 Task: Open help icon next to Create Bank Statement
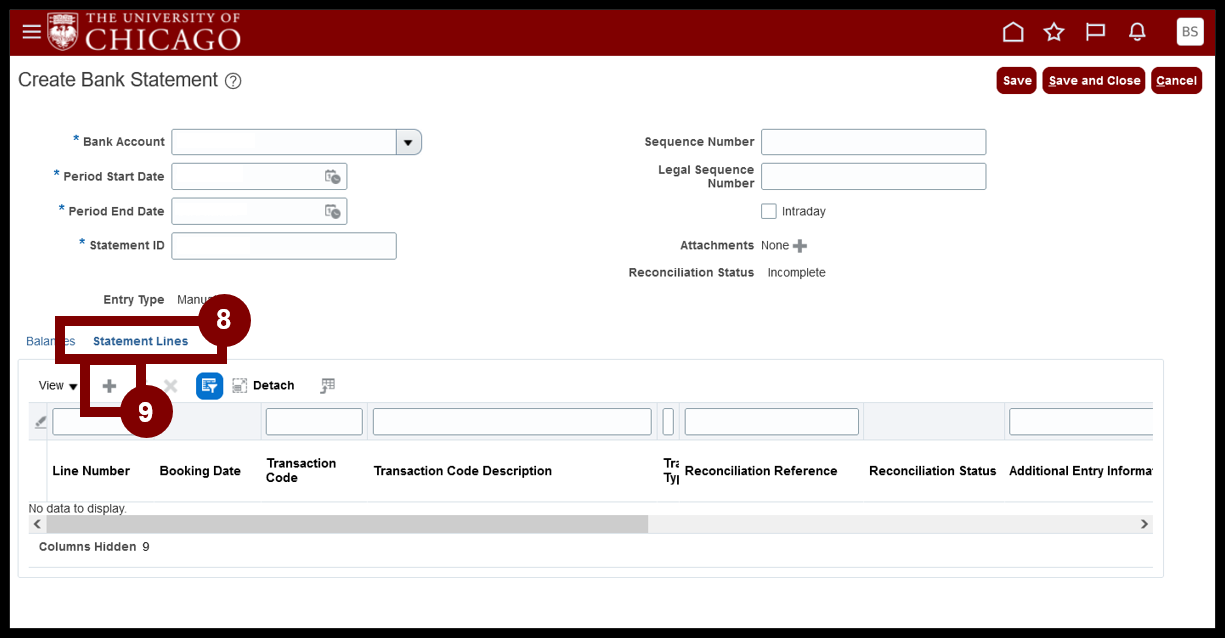point(233,81)
